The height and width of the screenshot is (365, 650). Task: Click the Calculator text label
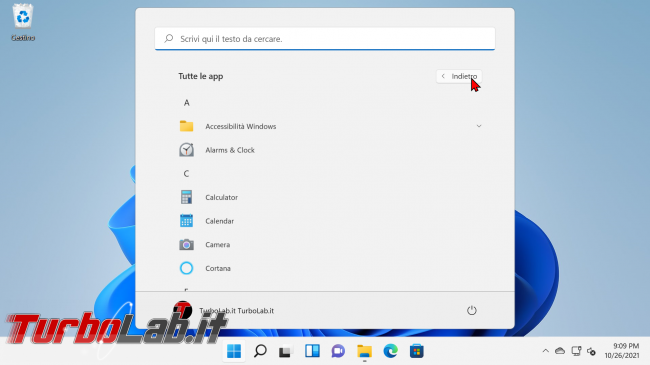(222, 197)
